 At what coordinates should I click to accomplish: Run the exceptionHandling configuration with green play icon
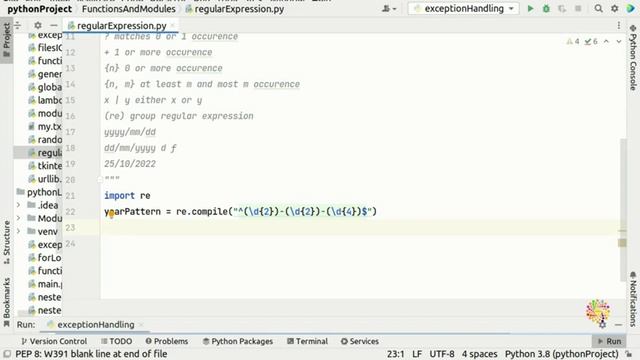tap(530, 9)
